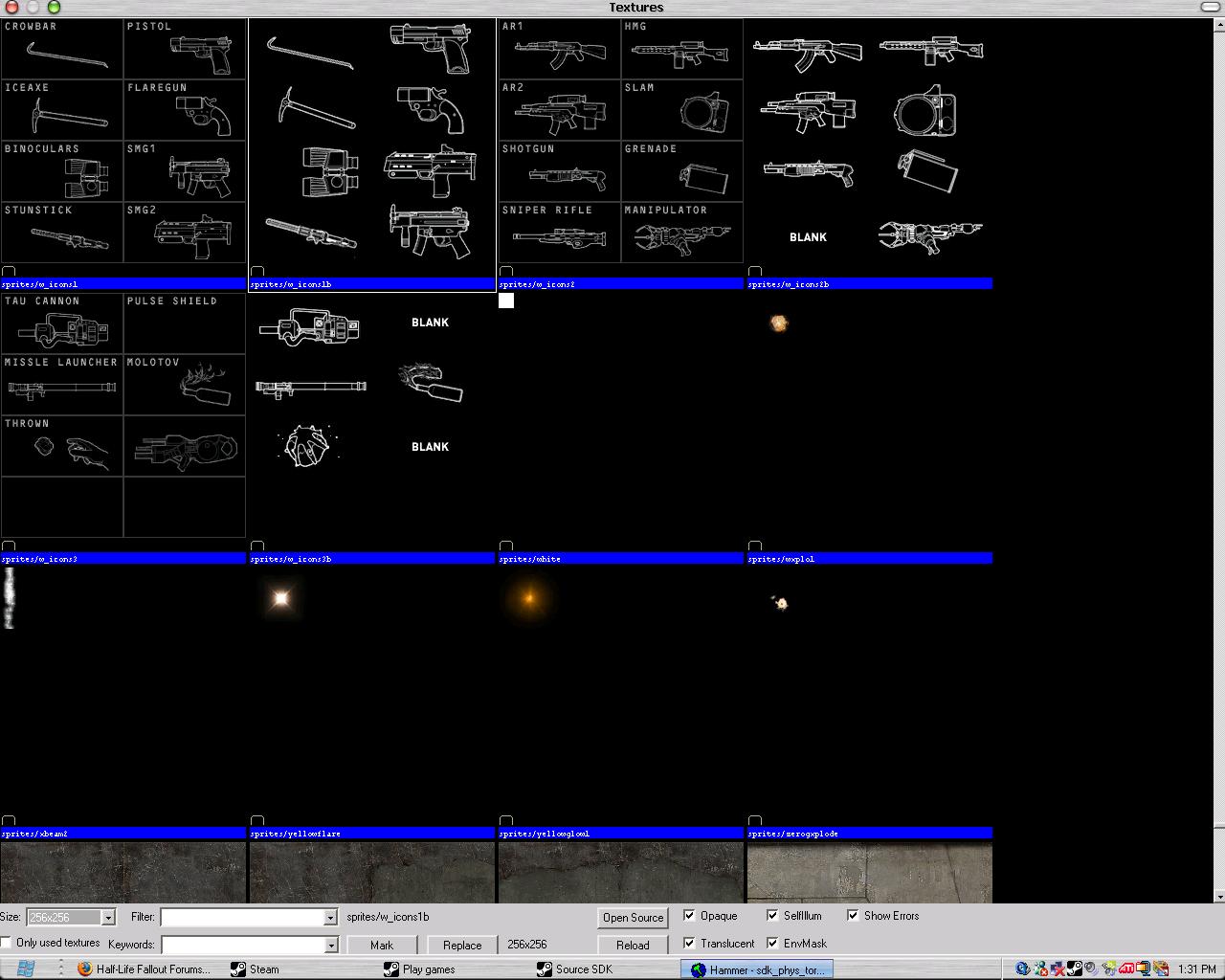
Task: Click the sprites/yellowflare name label bar
Action: tap(372, 834)
